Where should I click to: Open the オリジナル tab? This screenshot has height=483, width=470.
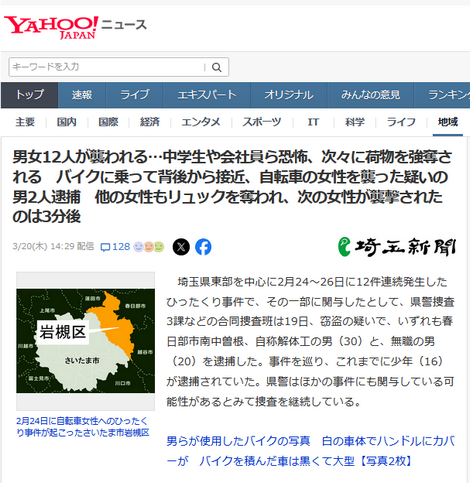pyautogui.click(x=289, y=95)
